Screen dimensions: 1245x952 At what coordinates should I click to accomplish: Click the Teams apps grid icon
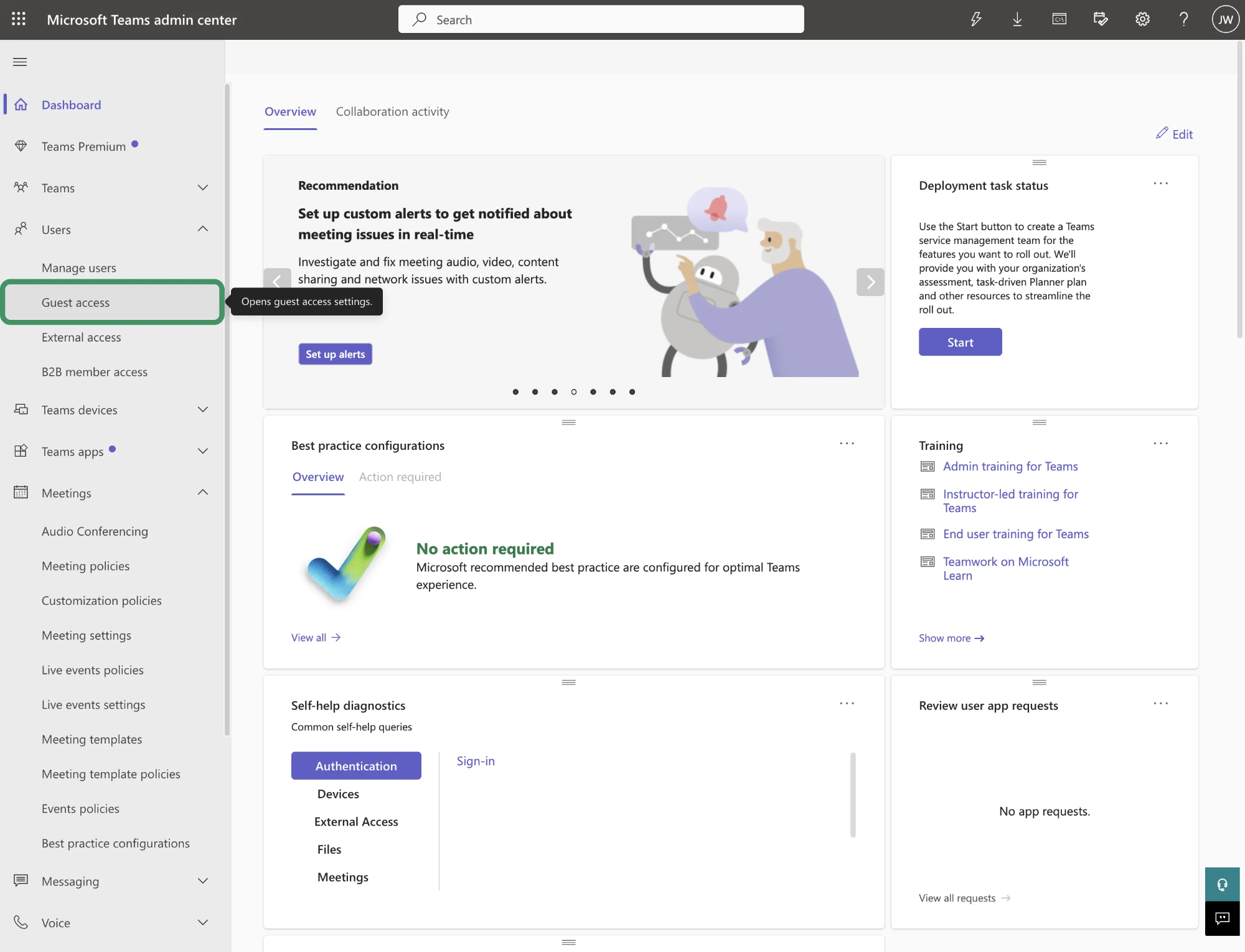coord(21,451)
